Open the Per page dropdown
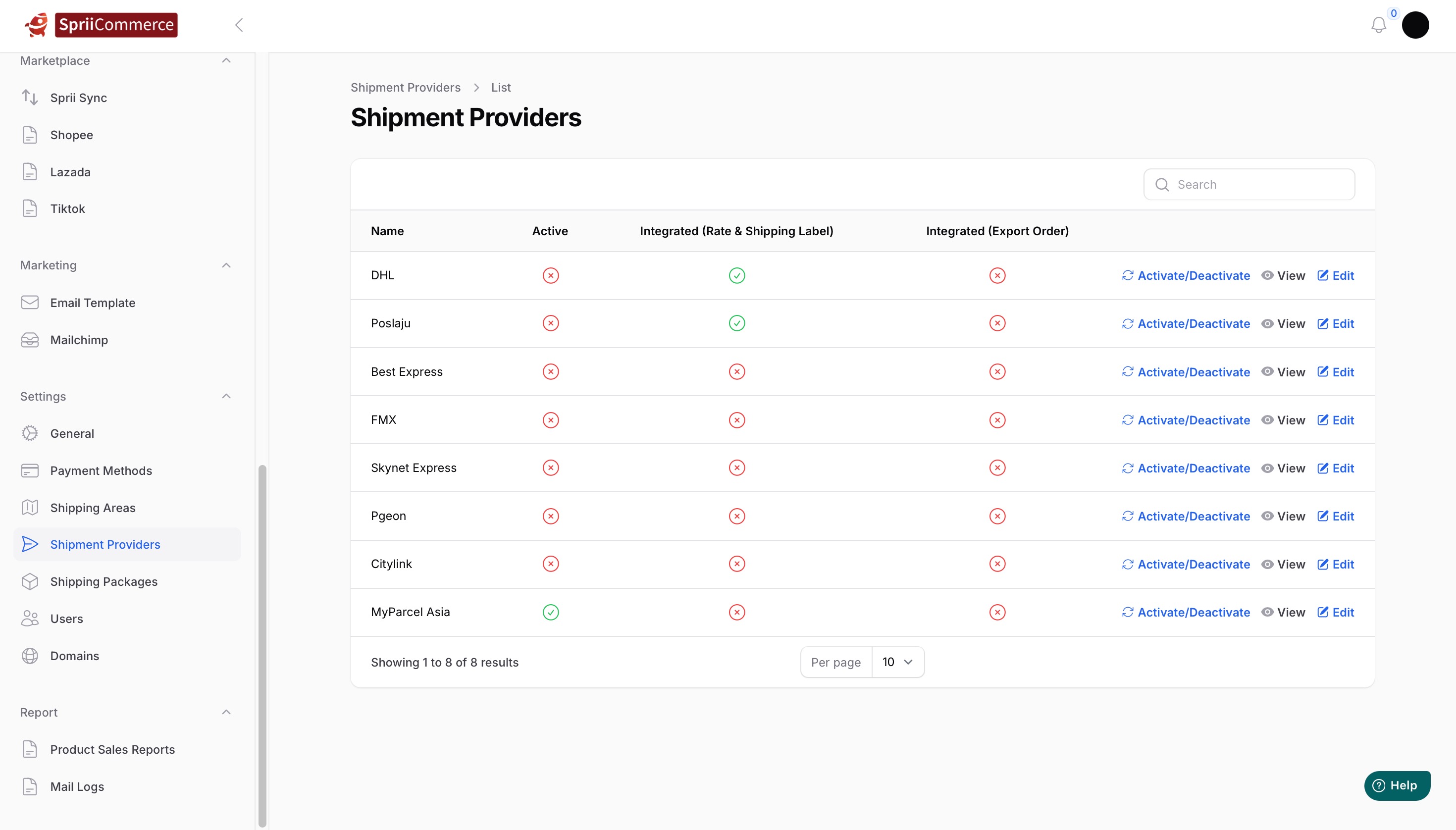 897,662
